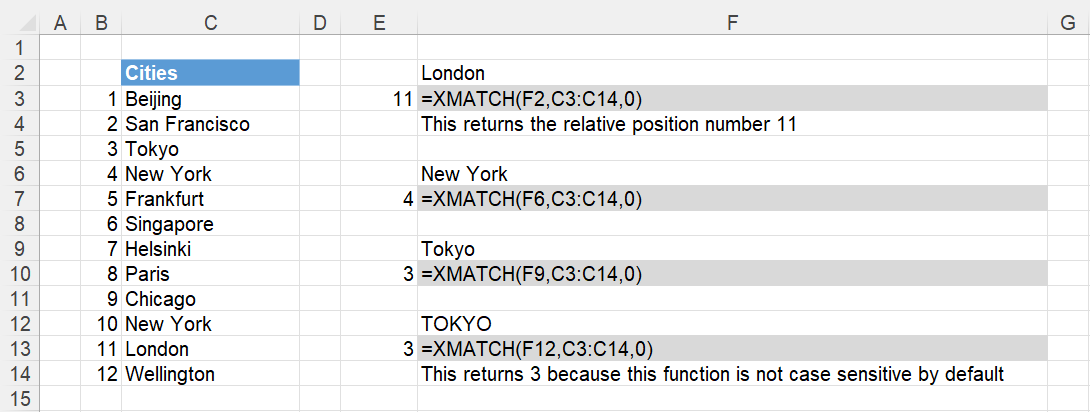This screenshot has height=412, width=1090.
Task: Click the XMATCH(F9,C3:C14,0) formula cell
Action: (x=732, y=274)
